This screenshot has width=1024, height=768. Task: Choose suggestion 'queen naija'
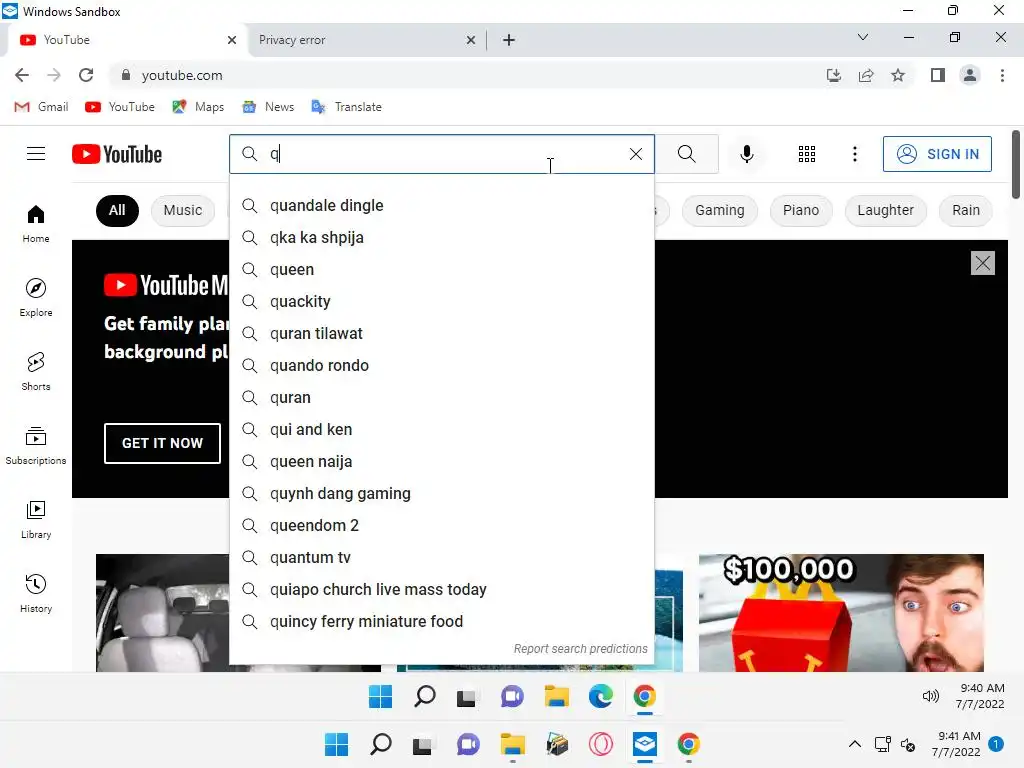442,462
